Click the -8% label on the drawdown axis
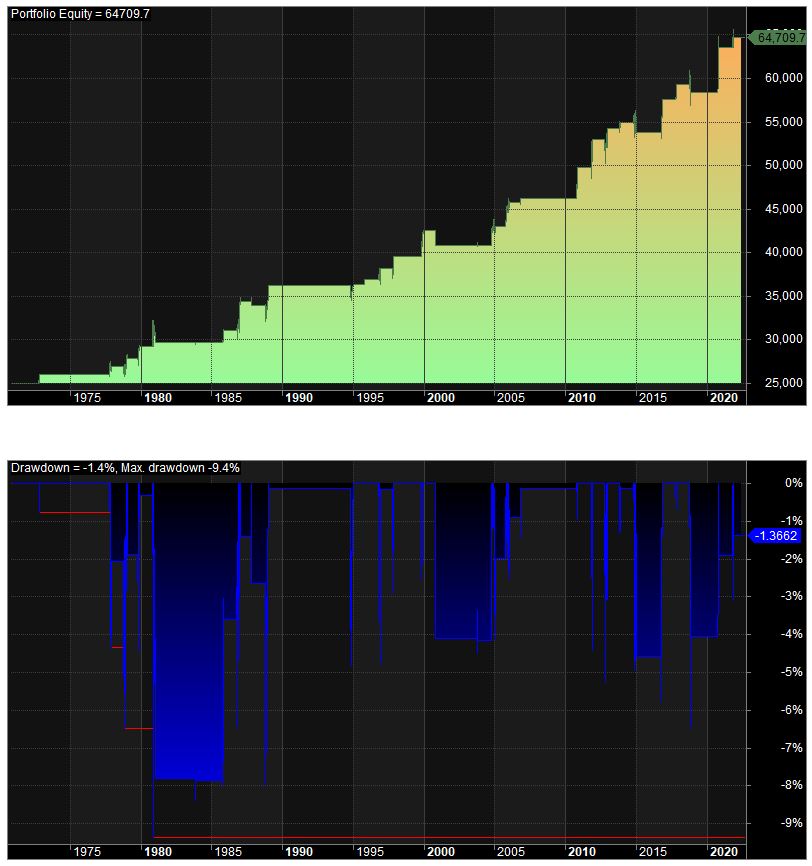Viewport: 812px width, 866px height. [x=792, y=785]
